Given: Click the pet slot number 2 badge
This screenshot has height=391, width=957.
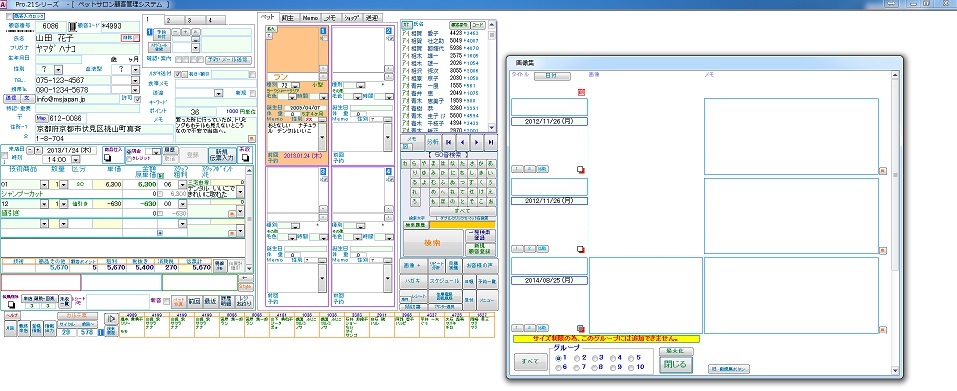Looking at the screenshot, I should (x=389, y=31).
